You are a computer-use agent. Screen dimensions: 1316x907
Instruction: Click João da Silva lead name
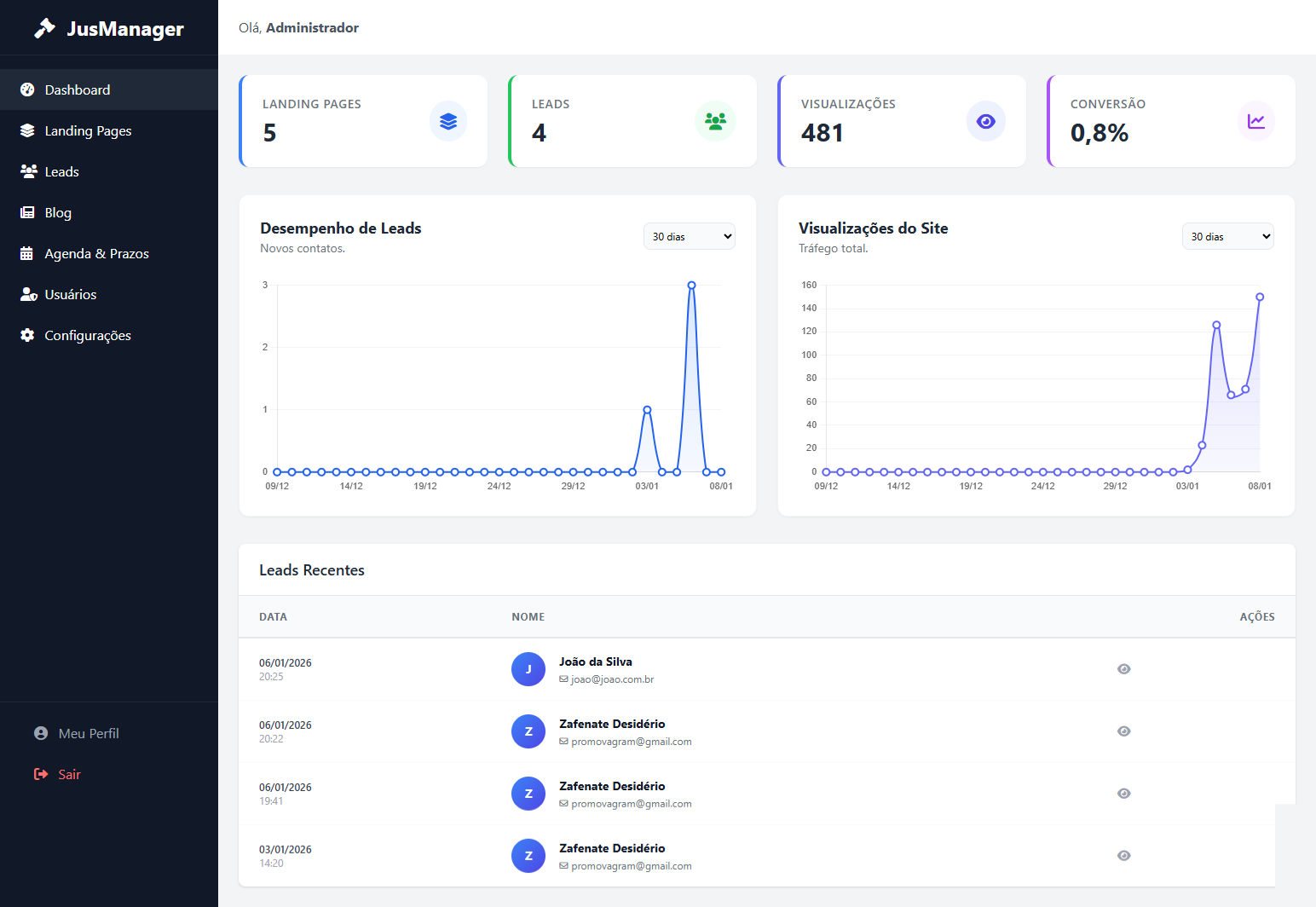[x=595, y=661]
